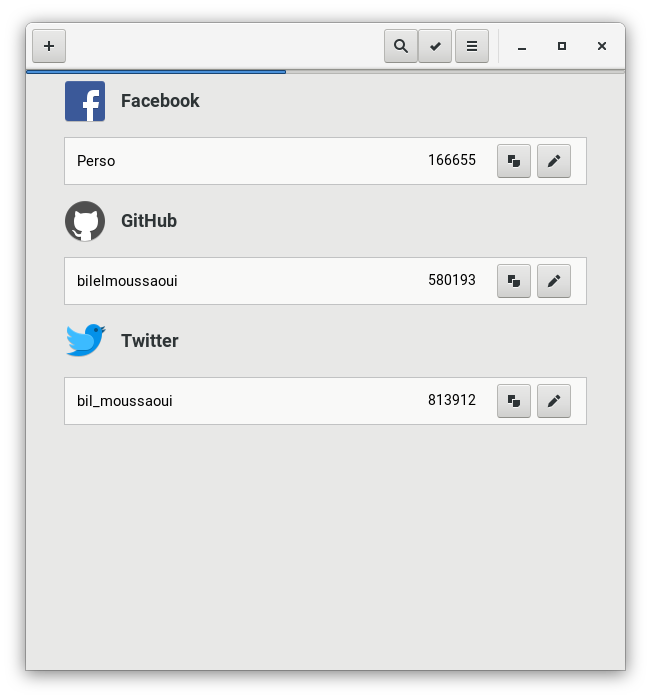Click the 166655 one-time code
The image size is (651, 699).
click(x=452, y=160)
